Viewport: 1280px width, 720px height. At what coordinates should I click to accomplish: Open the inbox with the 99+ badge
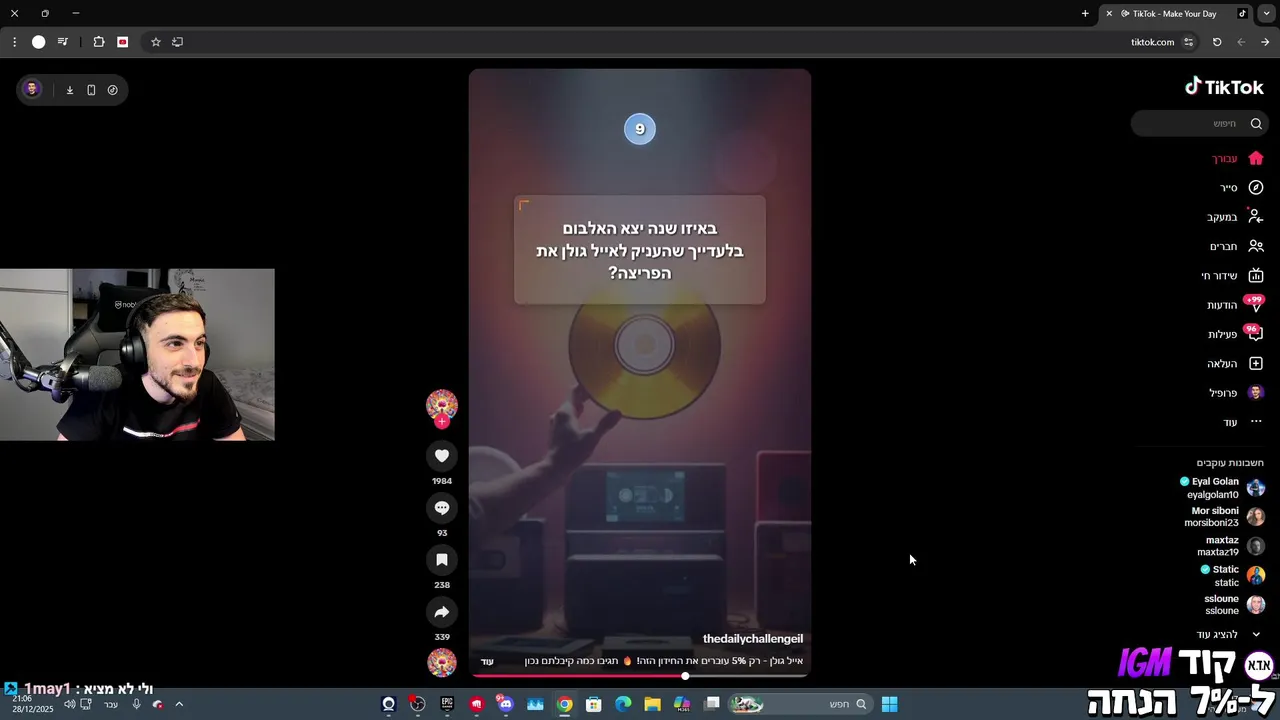(x=1236, y=304)
